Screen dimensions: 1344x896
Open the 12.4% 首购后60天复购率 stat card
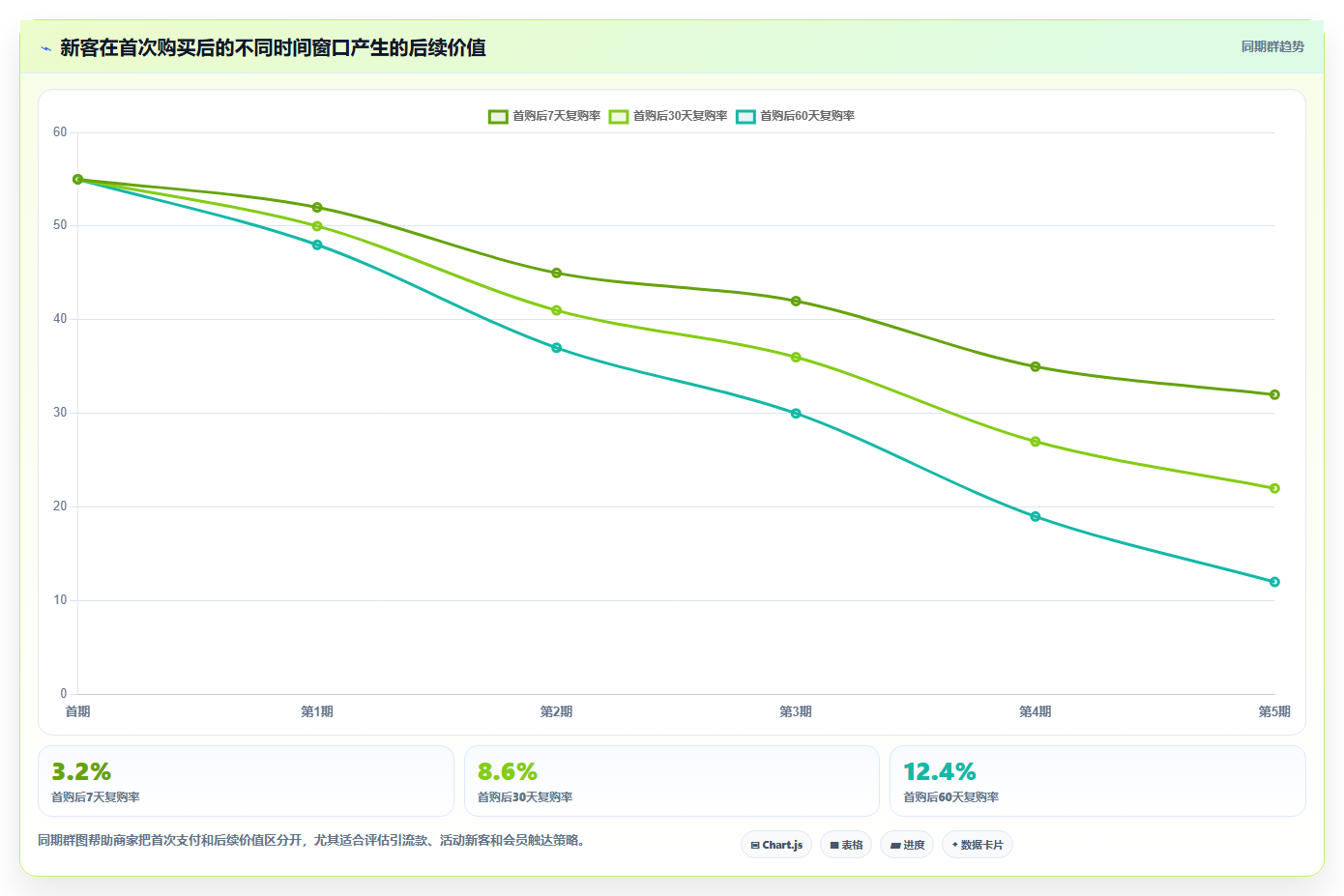[1097, 781]
